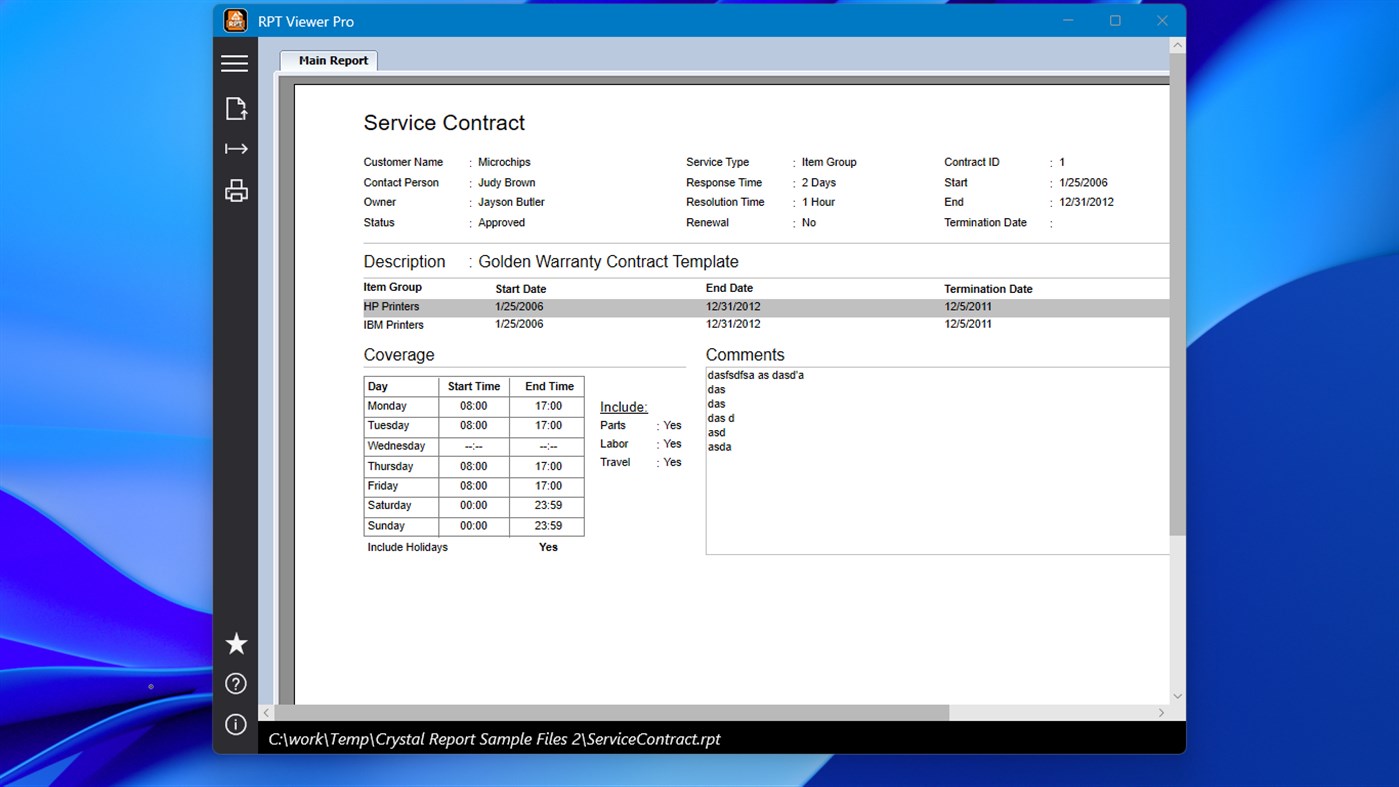Screen dimensions: 1399x787
Task: Click the Travel label under Include
Action: tap(615, 462)
